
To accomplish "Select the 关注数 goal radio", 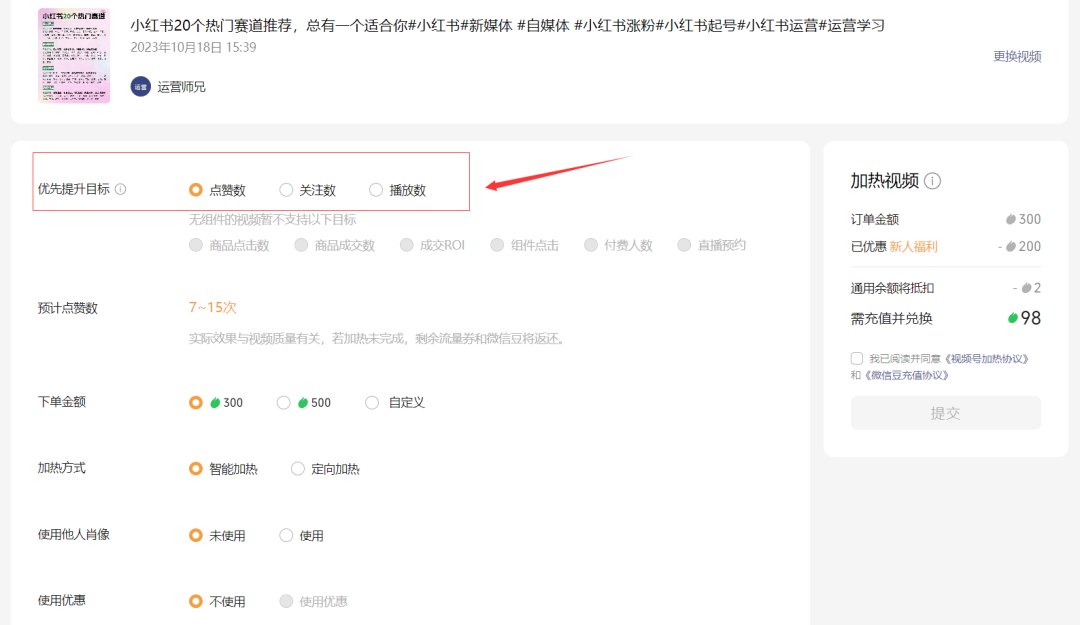I will pos(286,189).
